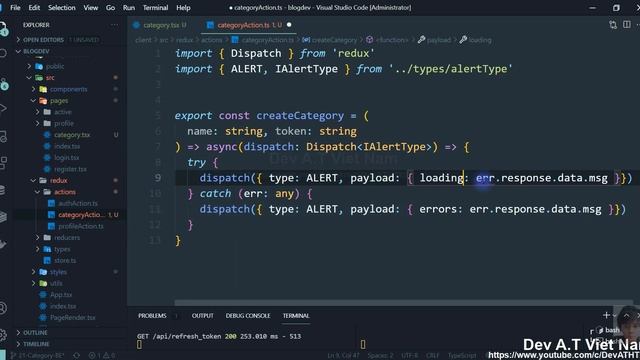Screen dimensions: 640x360
Task: Open the File menu
Action: click(x=15, y=8)
